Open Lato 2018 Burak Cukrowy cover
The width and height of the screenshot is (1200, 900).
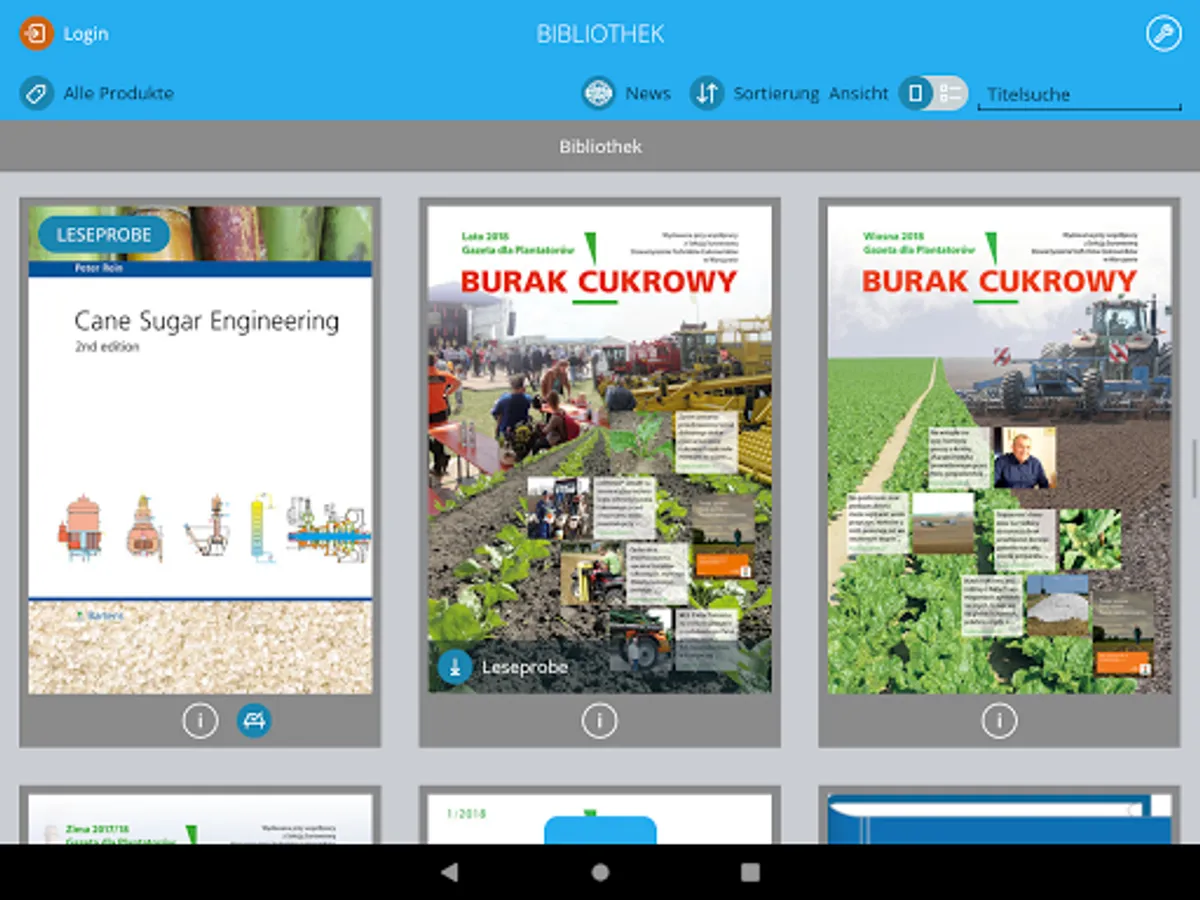coord(600,450)
